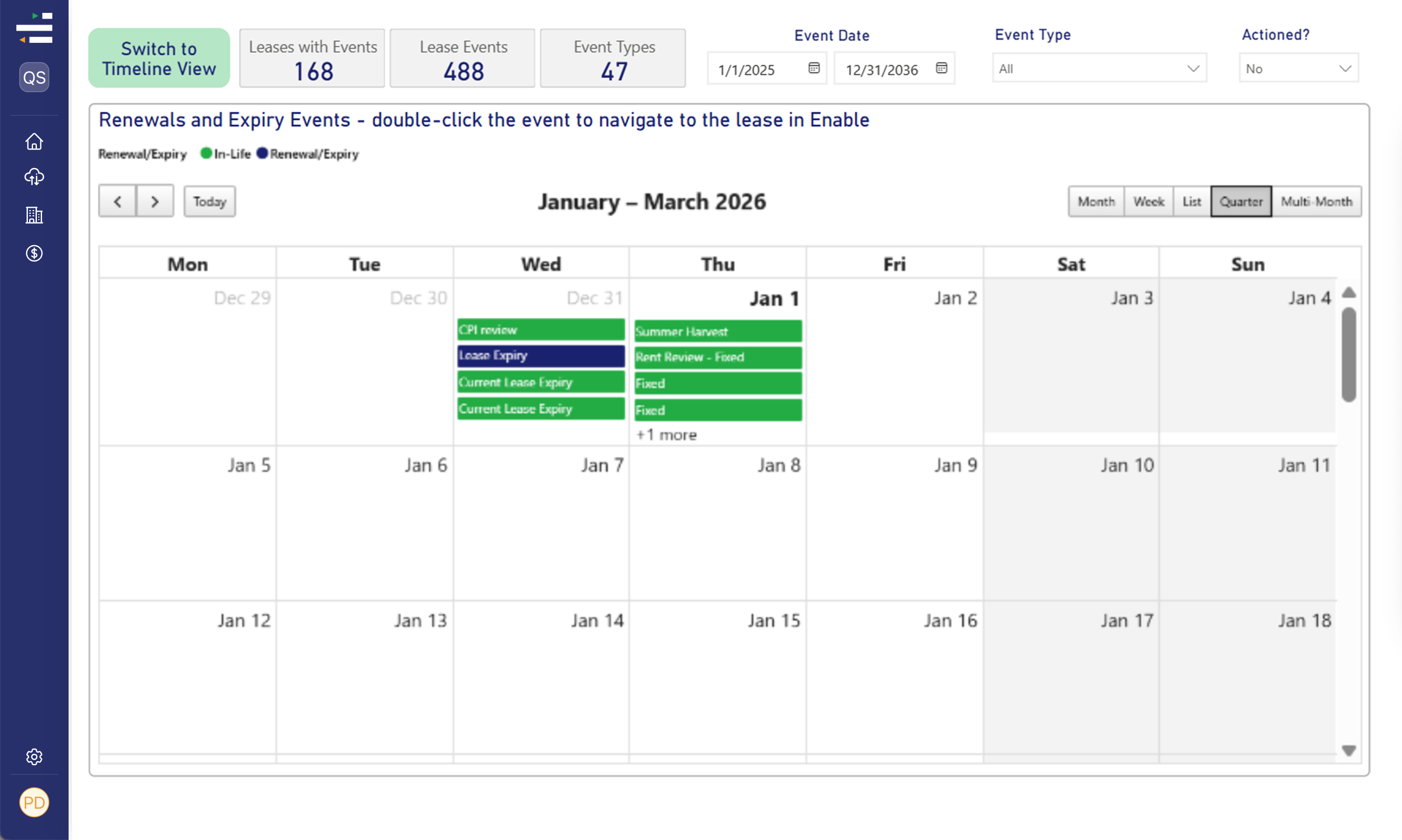The height and width of the screenshot is (840, 1402).
Task: Click the home icon in sidebar
Action: click(x=34, y=141)
